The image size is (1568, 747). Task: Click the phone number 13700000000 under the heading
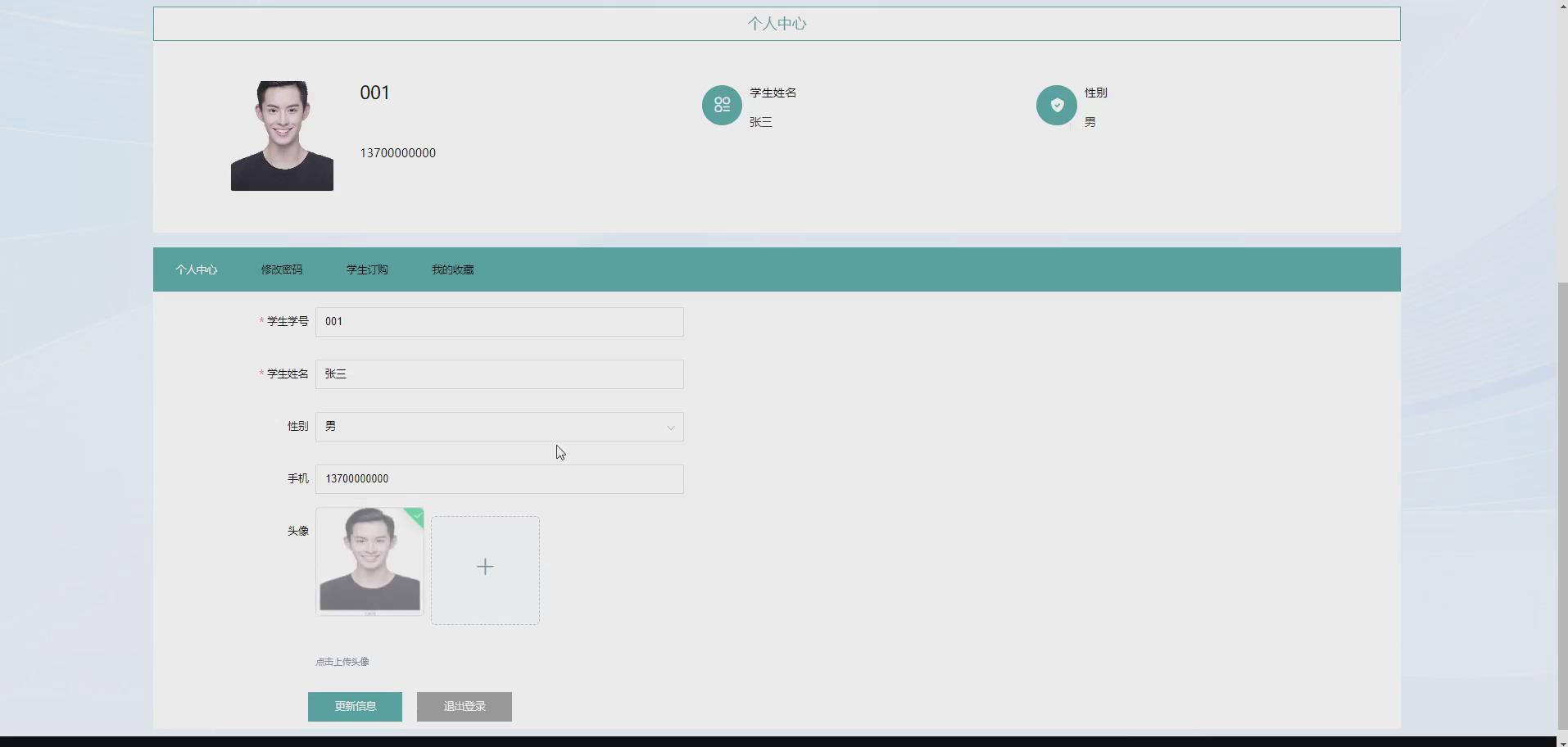[x=398, y=153]
